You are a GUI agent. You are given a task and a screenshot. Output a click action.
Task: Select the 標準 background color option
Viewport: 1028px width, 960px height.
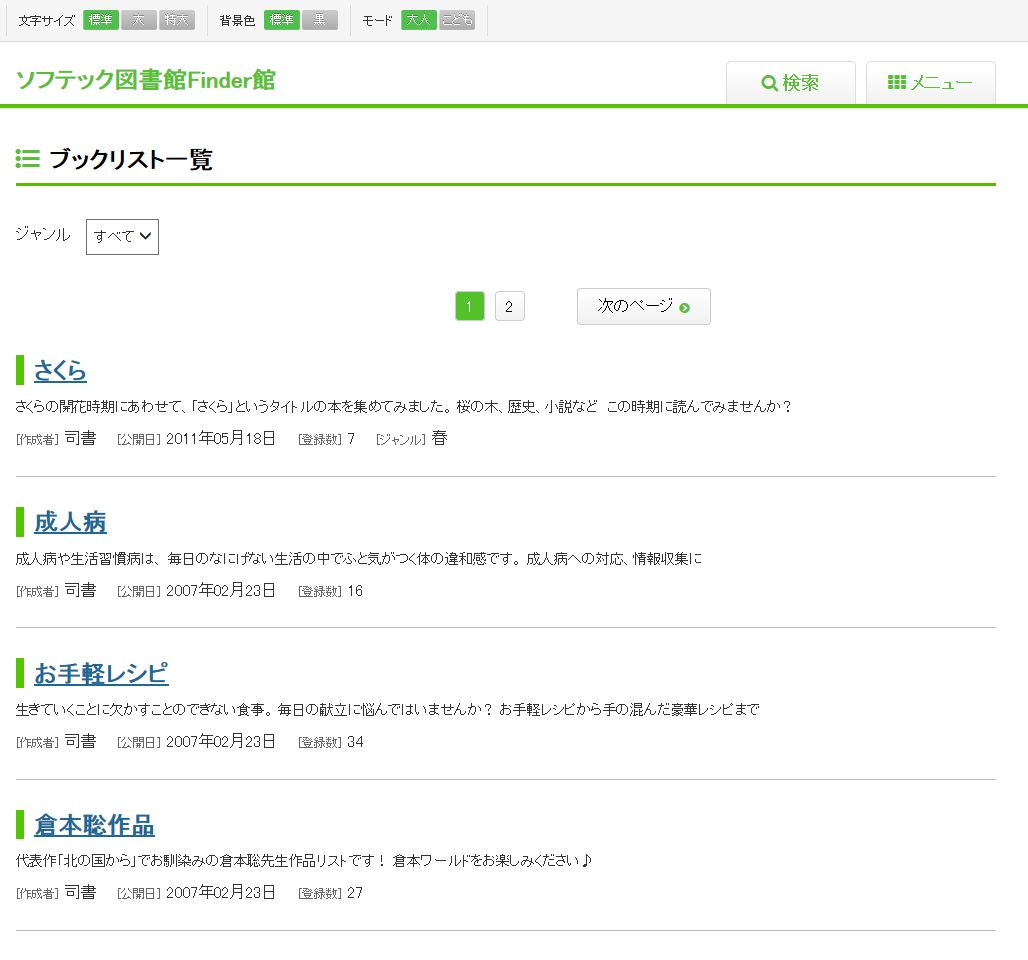point(282,21)
